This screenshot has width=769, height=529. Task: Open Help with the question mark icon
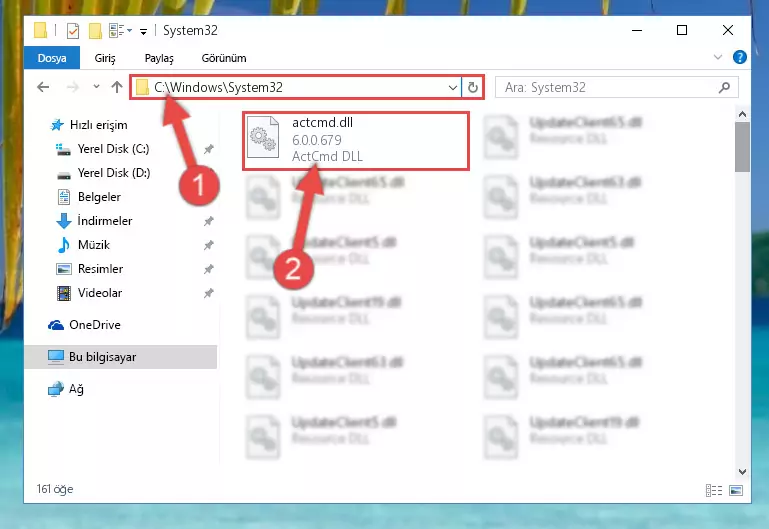point(740,57)
